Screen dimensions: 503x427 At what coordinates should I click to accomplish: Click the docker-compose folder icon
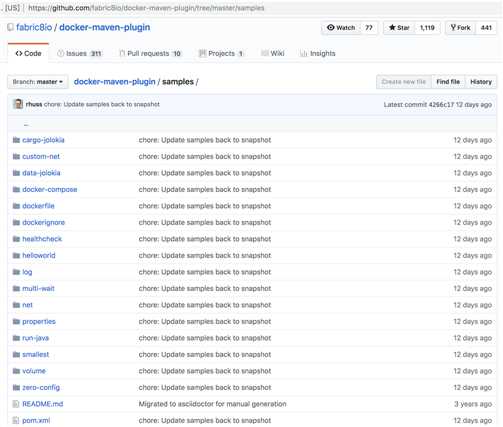click(16, 189)
